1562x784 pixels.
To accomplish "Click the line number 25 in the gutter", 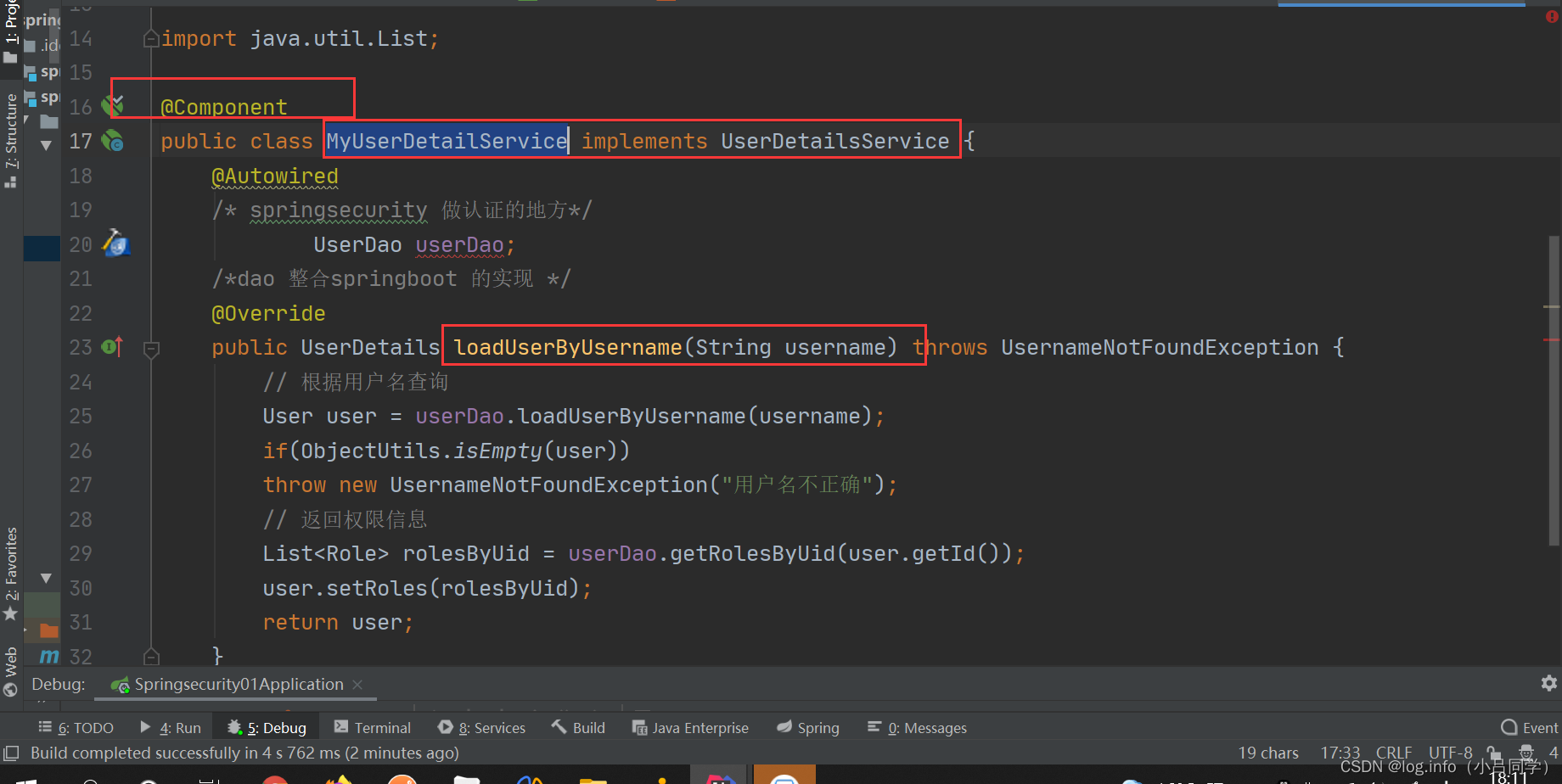I will [x=81, y=416].
